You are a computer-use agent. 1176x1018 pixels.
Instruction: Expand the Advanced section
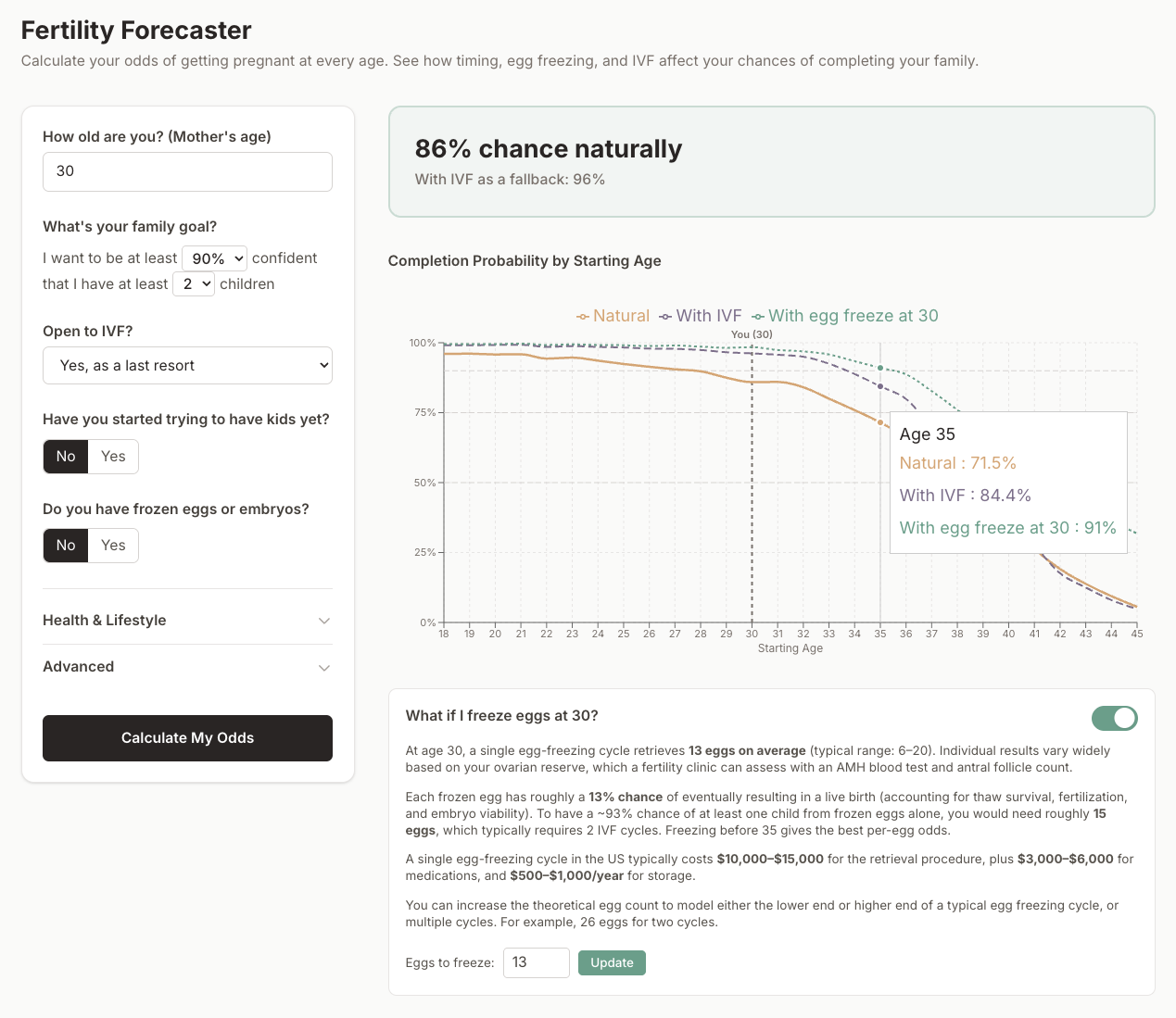[x=187, y=666]
